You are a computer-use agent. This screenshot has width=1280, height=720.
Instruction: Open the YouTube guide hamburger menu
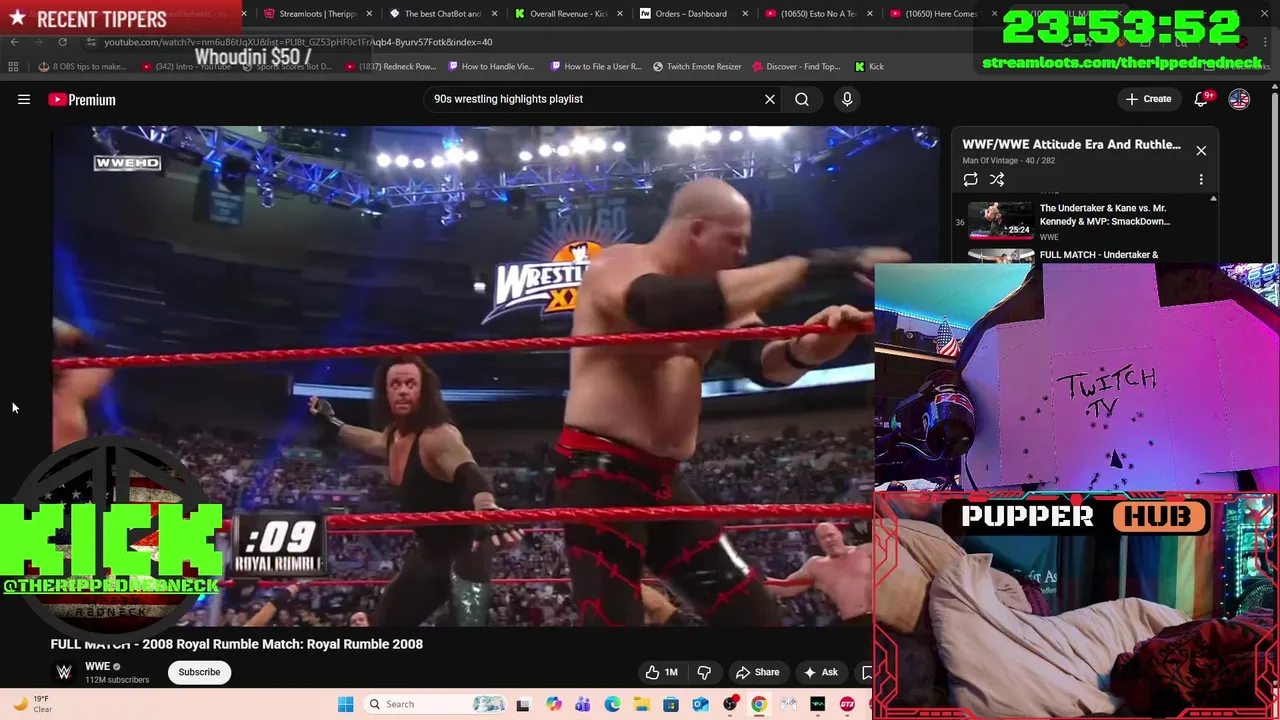click(24, 99)
